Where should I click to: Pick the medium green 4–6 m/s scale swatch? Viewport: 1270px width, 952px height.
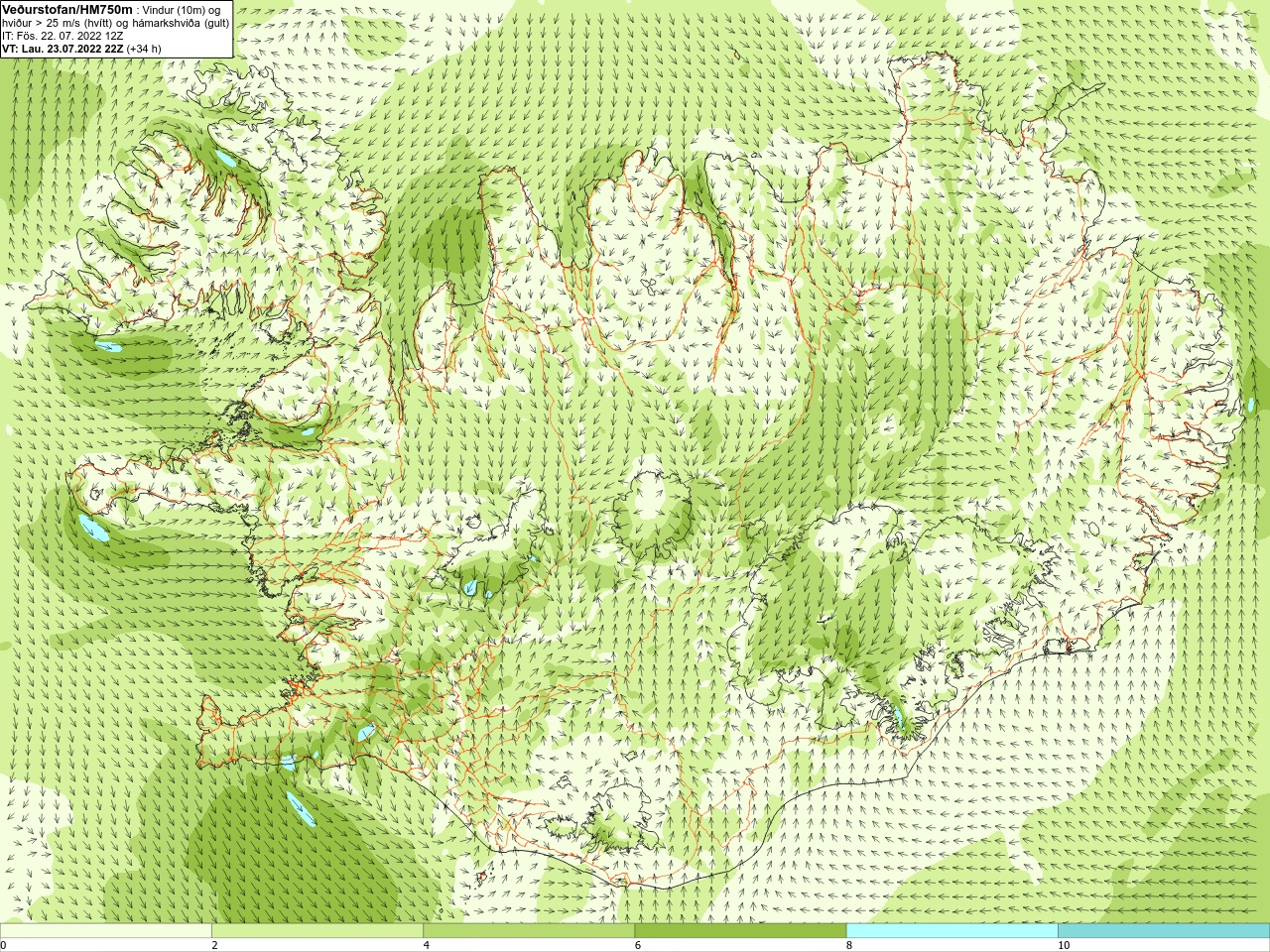coord(529,931)
